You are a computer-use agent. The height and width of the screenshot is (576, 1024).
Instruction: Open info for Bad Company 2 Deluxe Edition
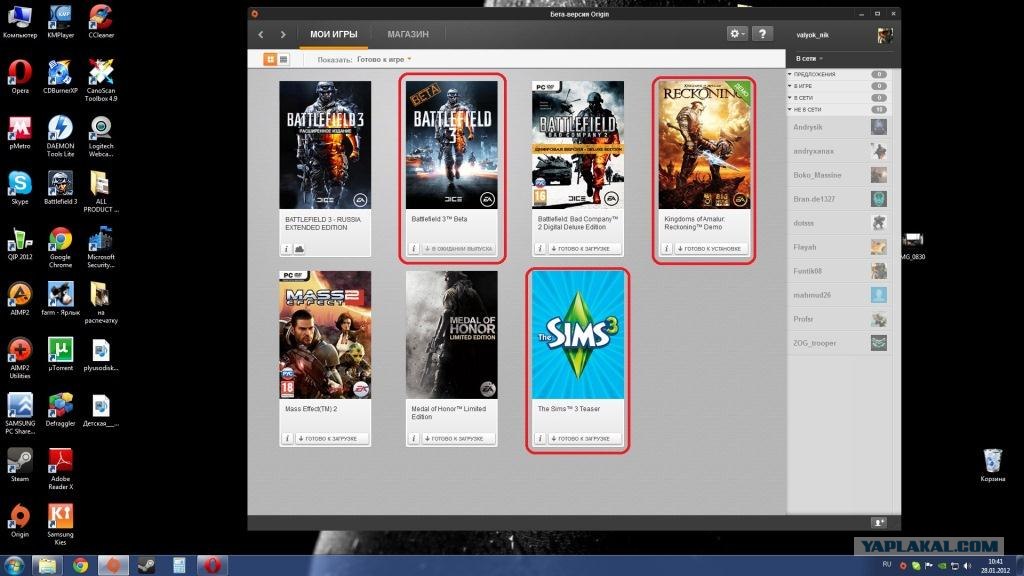click(539, 249)
